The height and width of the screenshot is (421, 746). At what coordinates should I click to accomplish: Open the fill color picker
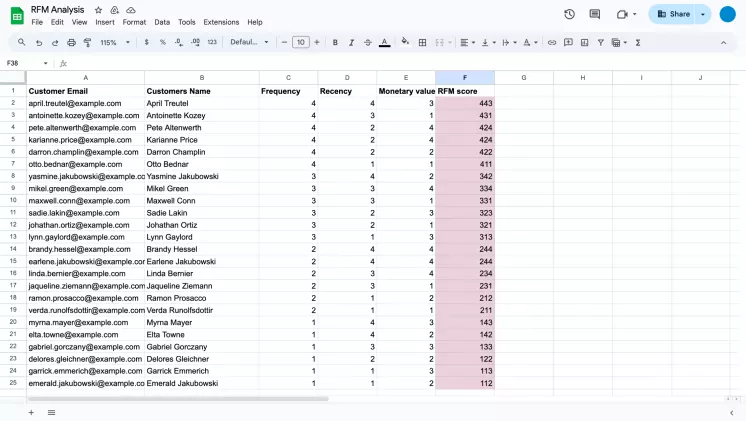[x=405, y=43]
